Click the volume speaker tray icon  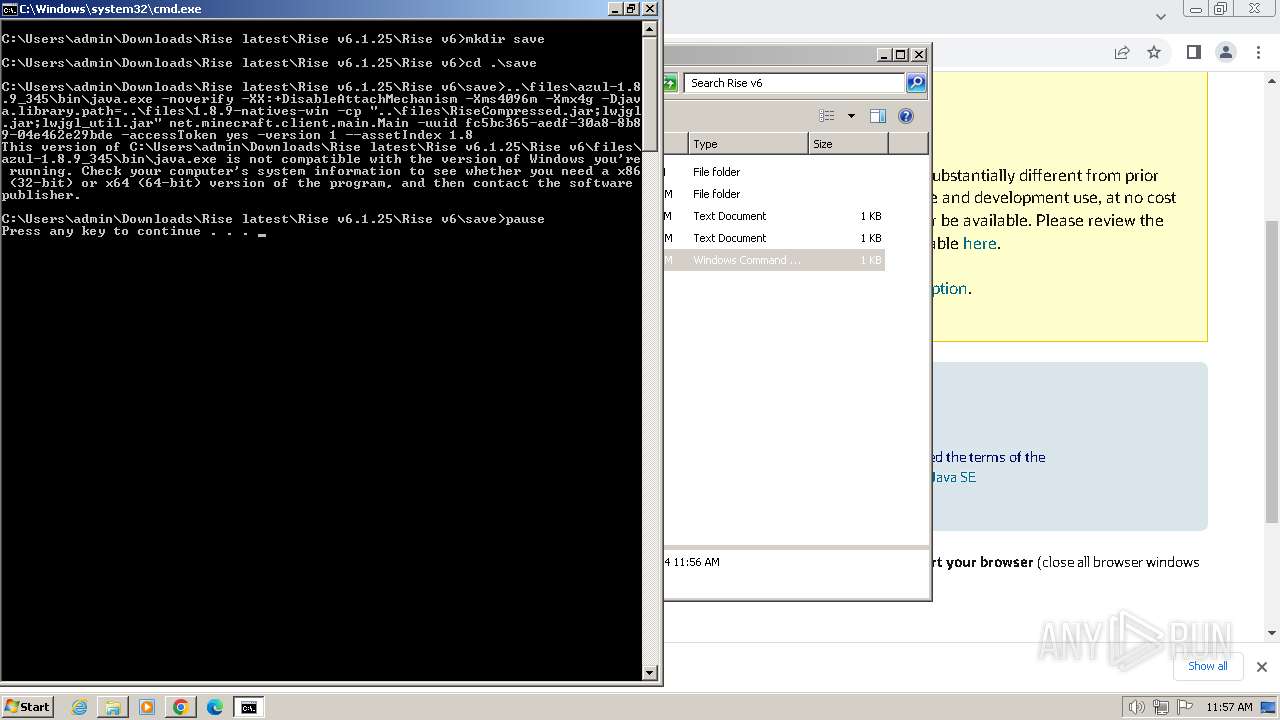point(1137,707)
